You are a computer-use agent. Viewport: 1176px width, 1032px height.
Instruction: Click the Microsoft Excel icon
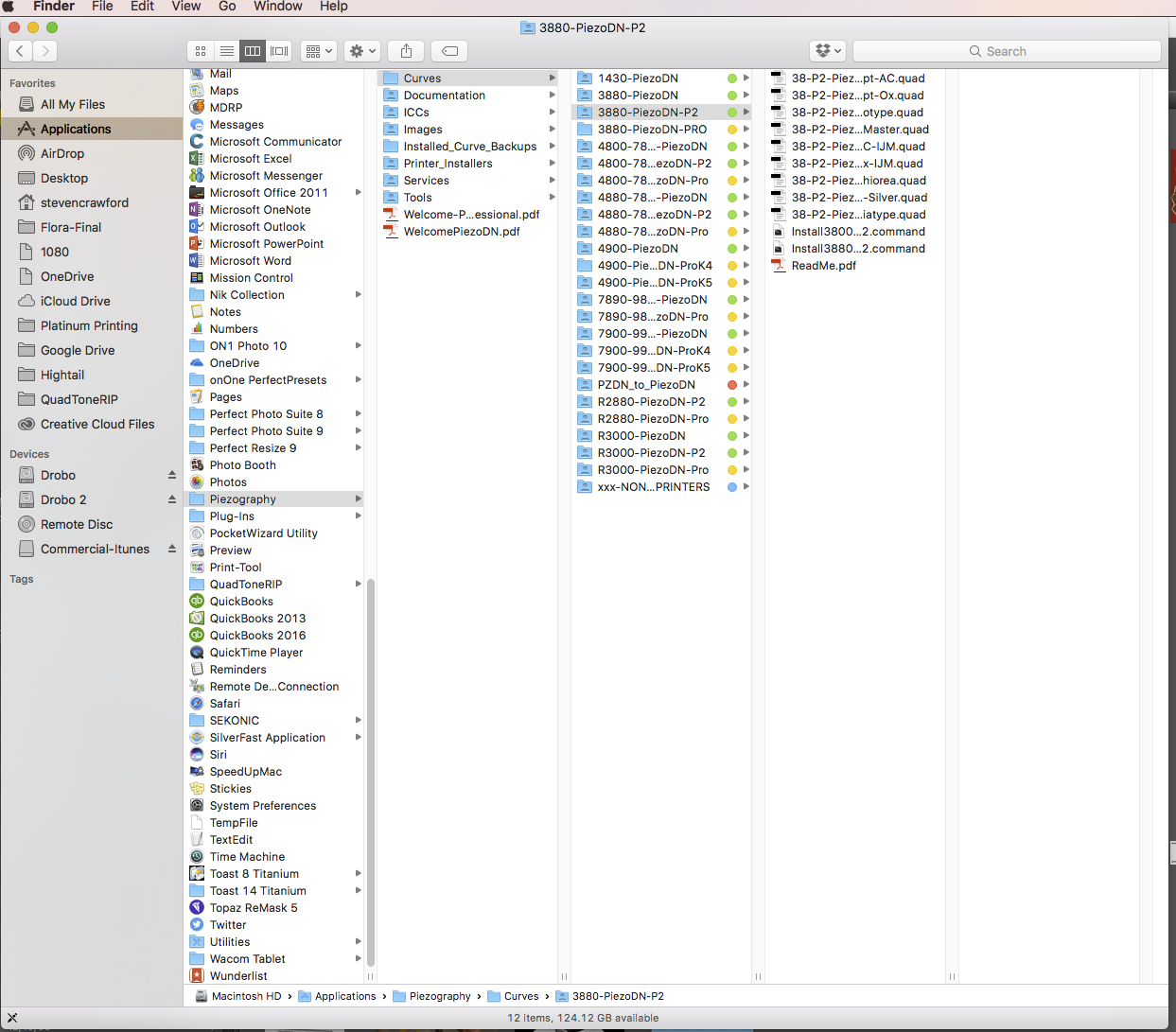(x=197, y=159)
